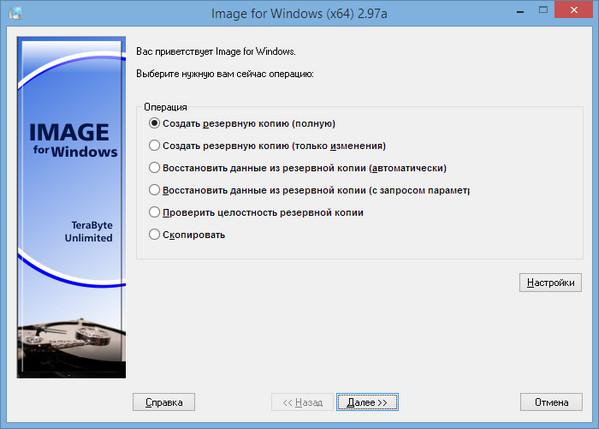
Task: Click the Справка help button
Action: (x=164, y=402)
